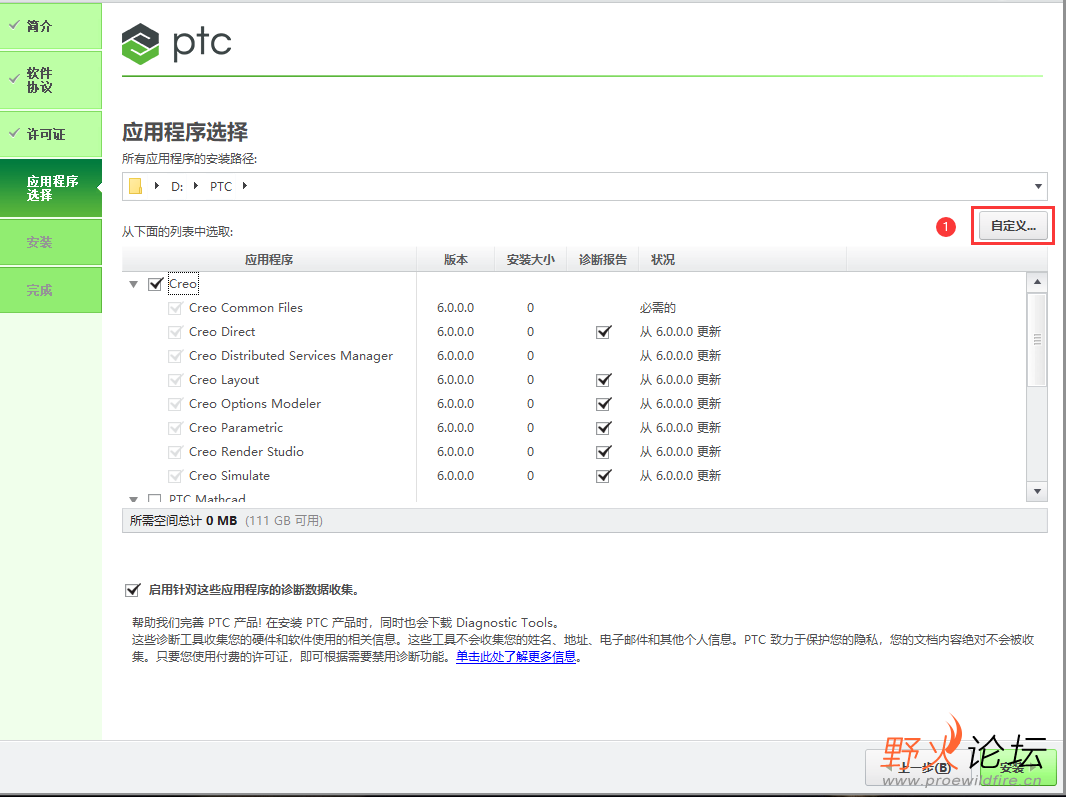Image resolution: width=1066 pixels, height=797 pixels.
Task: Open the install path dropdown arrow
Action: (1038, 186)
